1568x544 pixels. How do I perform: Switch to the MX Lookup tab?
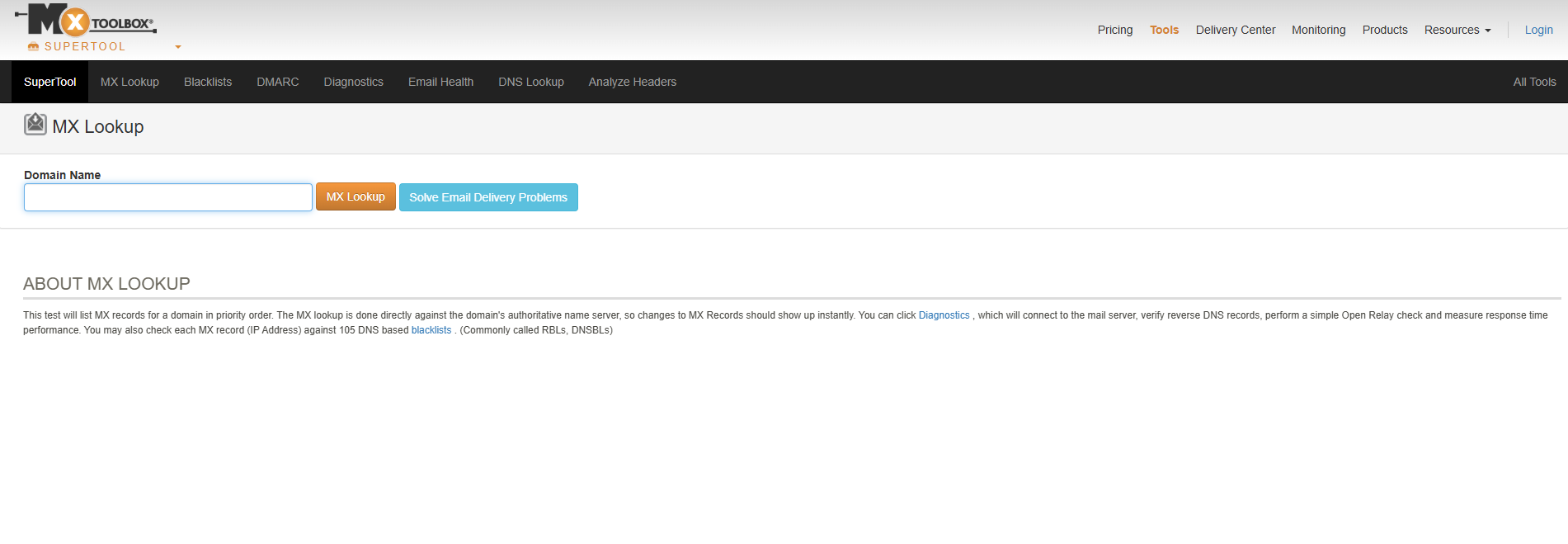(x=129, y=82)
